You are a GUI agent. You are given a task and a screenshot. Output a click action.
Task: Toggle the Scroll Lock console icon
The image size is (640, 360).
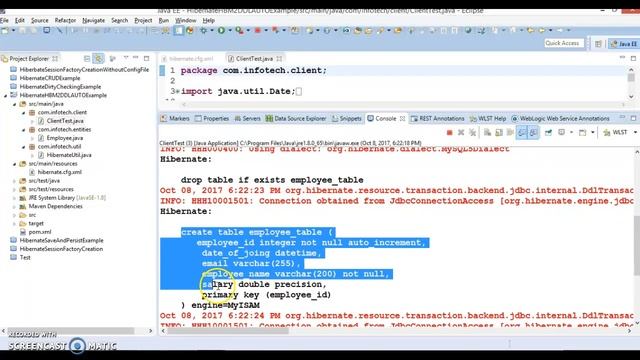point(499,133)
